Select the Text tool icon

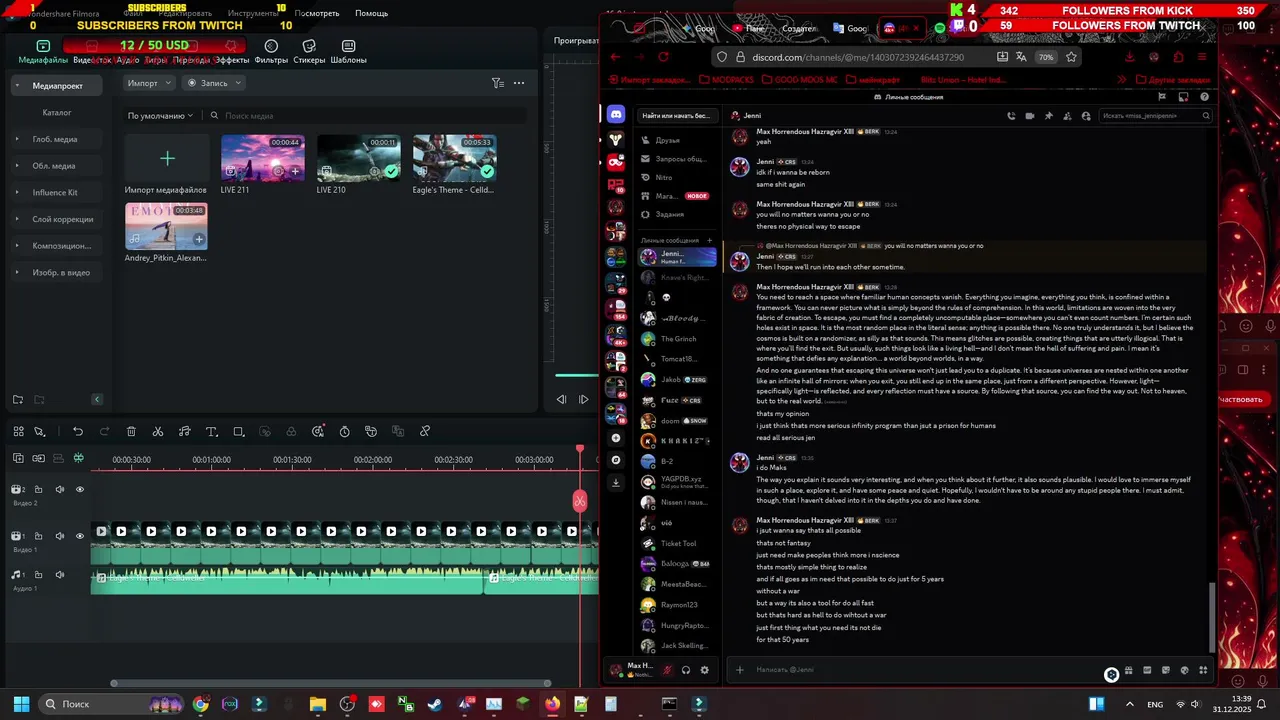pos(211,432)
